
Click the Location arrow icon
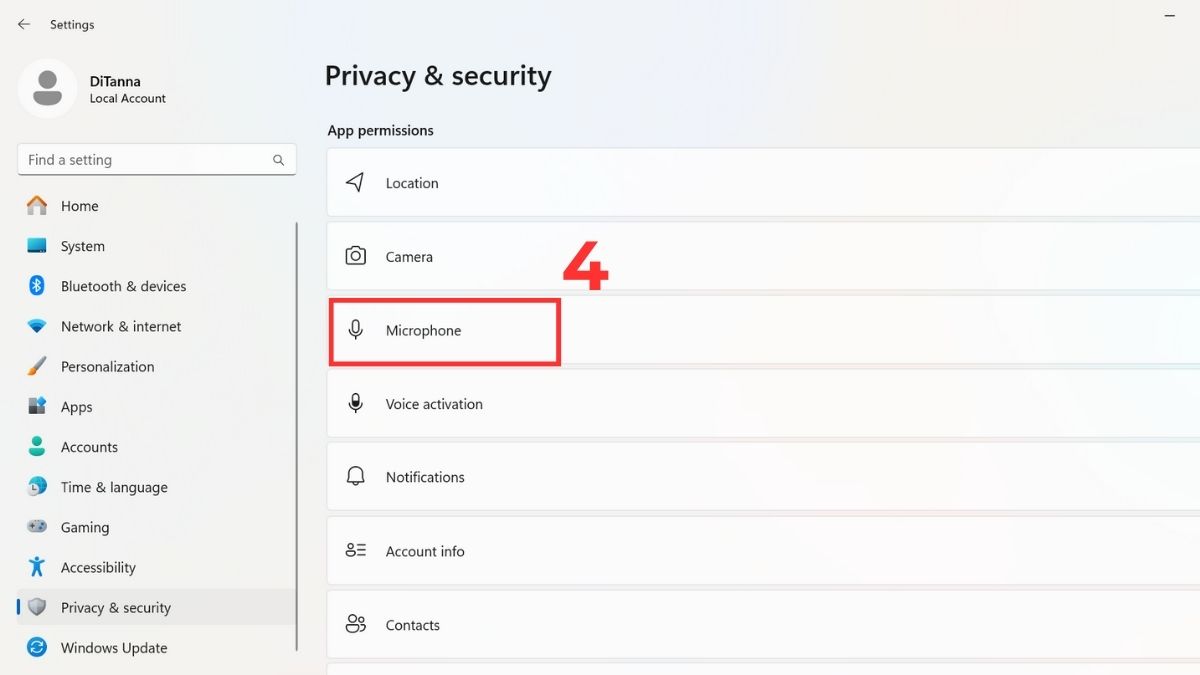(355, 182)
